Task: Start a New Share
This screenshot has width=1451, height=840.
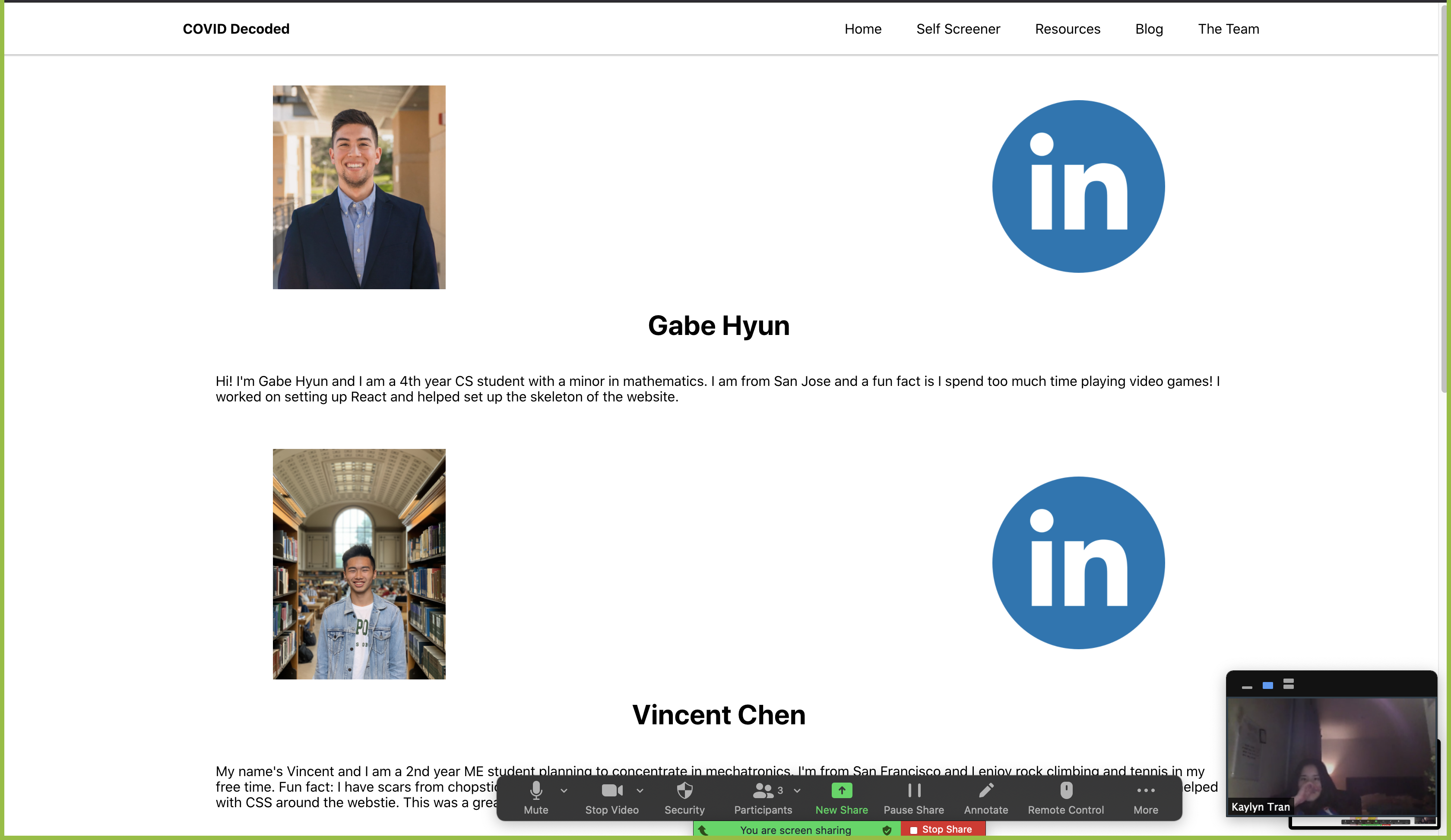Action: 841,797
